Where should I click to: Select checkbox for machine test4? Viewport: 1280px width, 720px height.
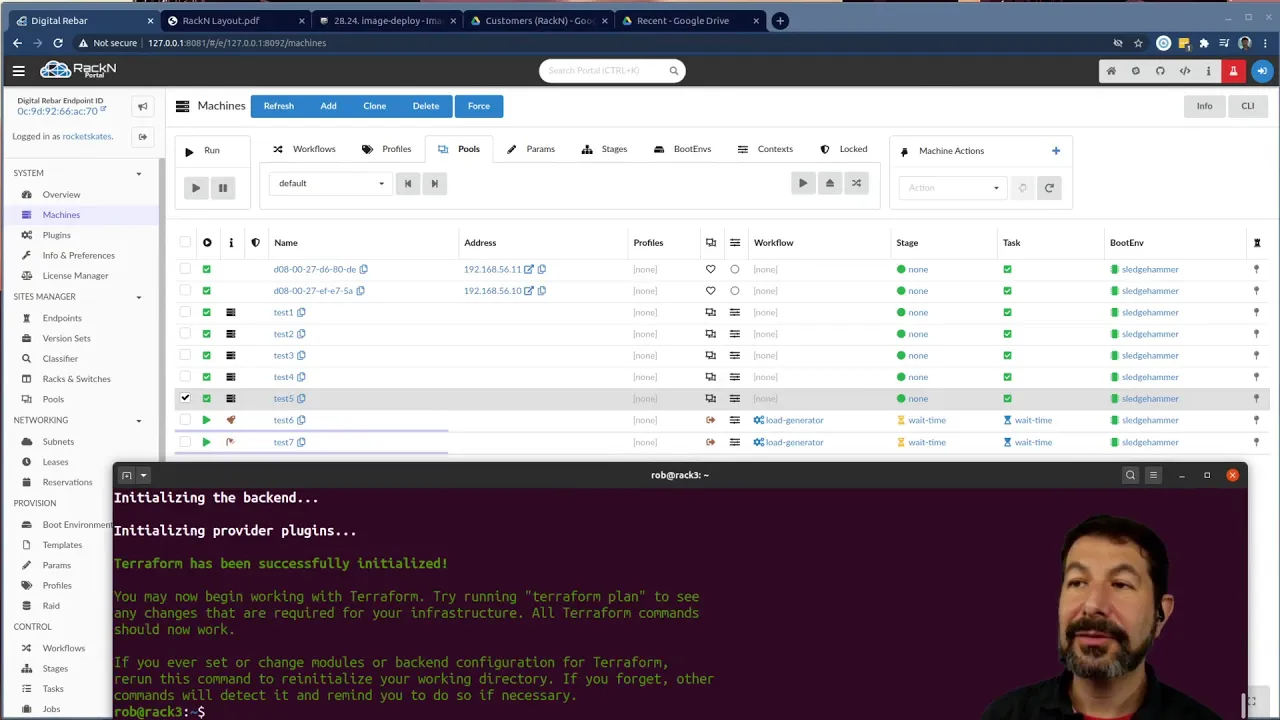coord(185,377)
